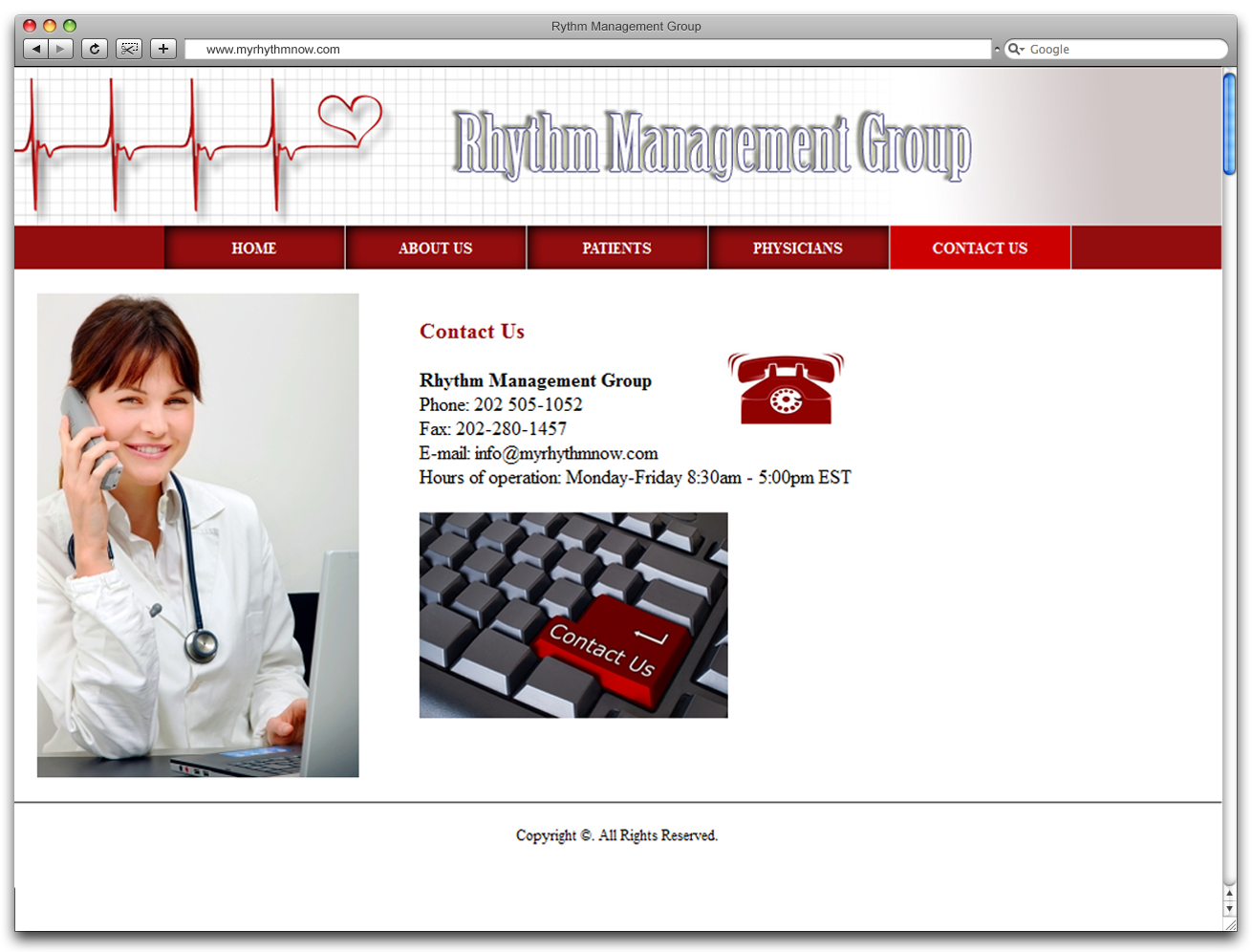The height and width of the screenshot is (952, 1252).
Task: Zoom the window with green button
Action: coord(70,26)
